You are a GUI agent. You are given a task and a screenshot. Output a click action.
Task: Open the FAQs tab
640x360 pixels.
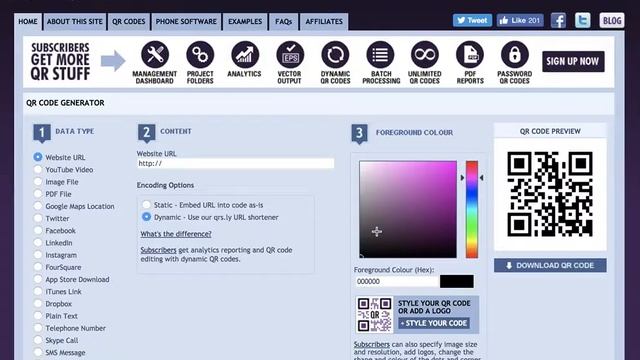(x=283, y=22)
